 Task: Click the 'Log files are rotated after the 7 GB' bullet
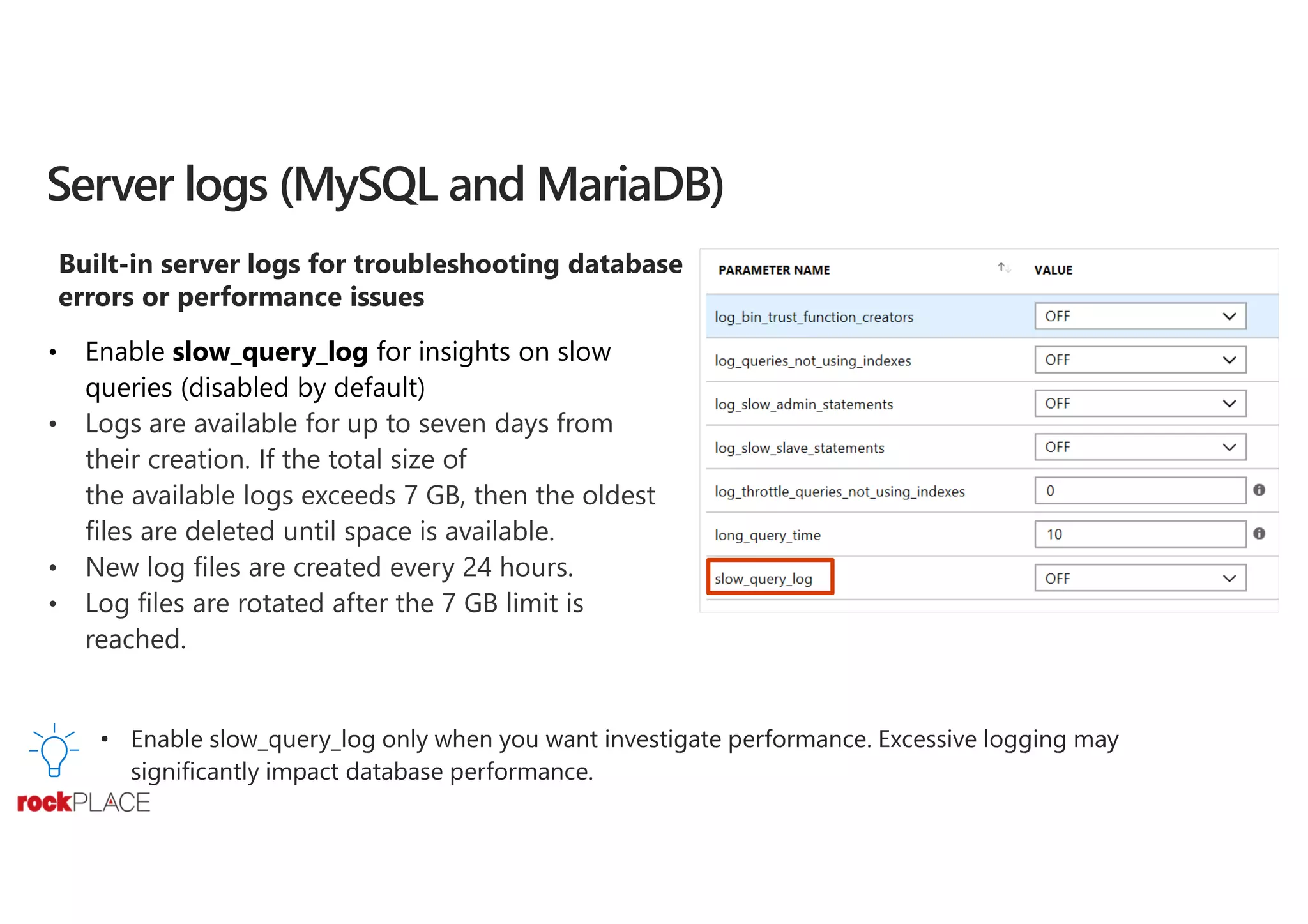[335, 621]
